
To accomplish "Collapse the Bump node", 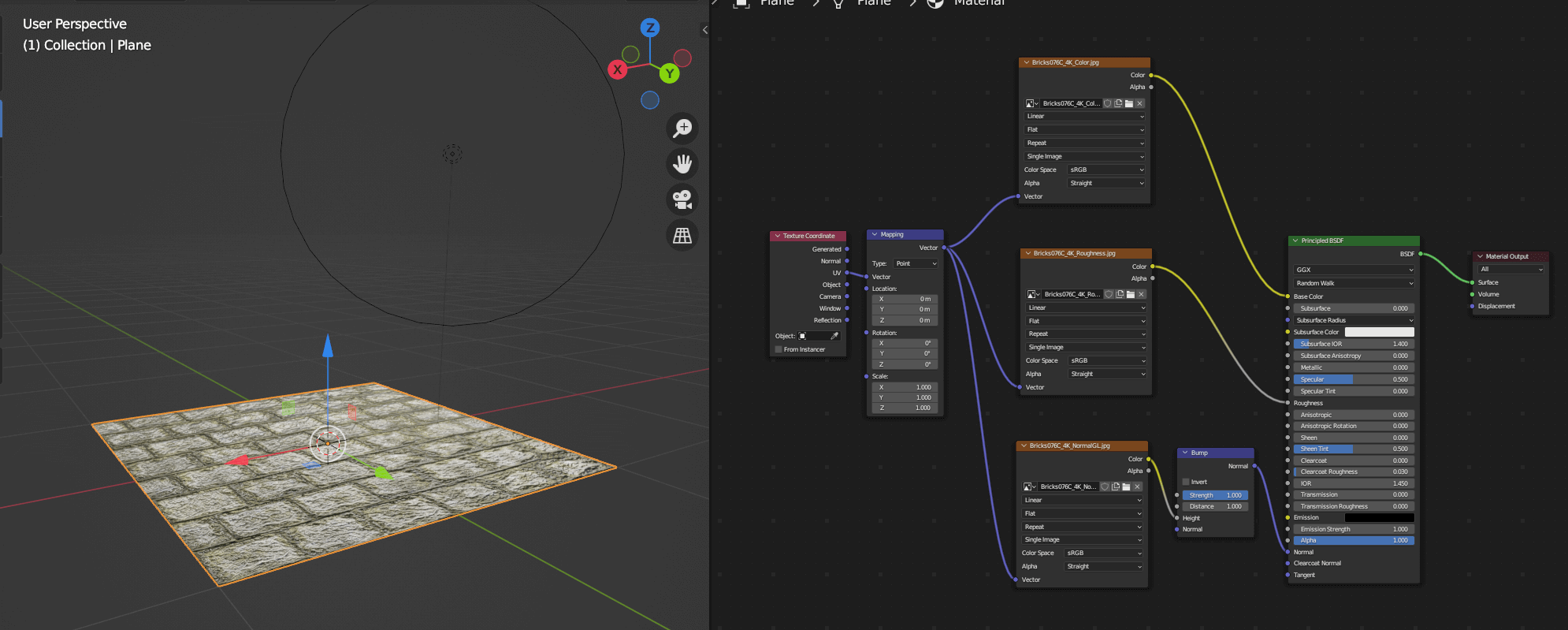I will (x=1185, y=453).
